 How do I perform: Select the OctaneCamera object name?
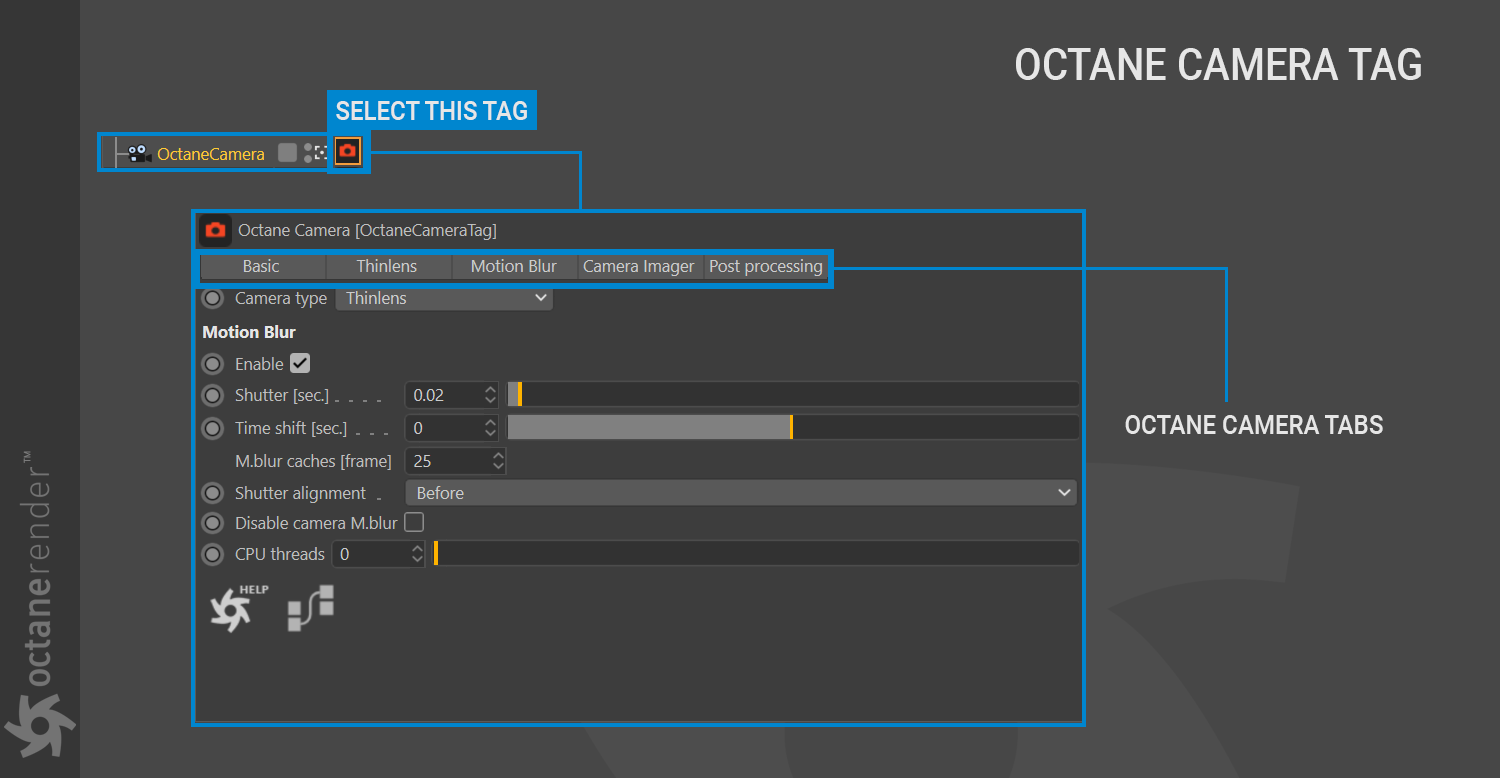tap(211, 154)
